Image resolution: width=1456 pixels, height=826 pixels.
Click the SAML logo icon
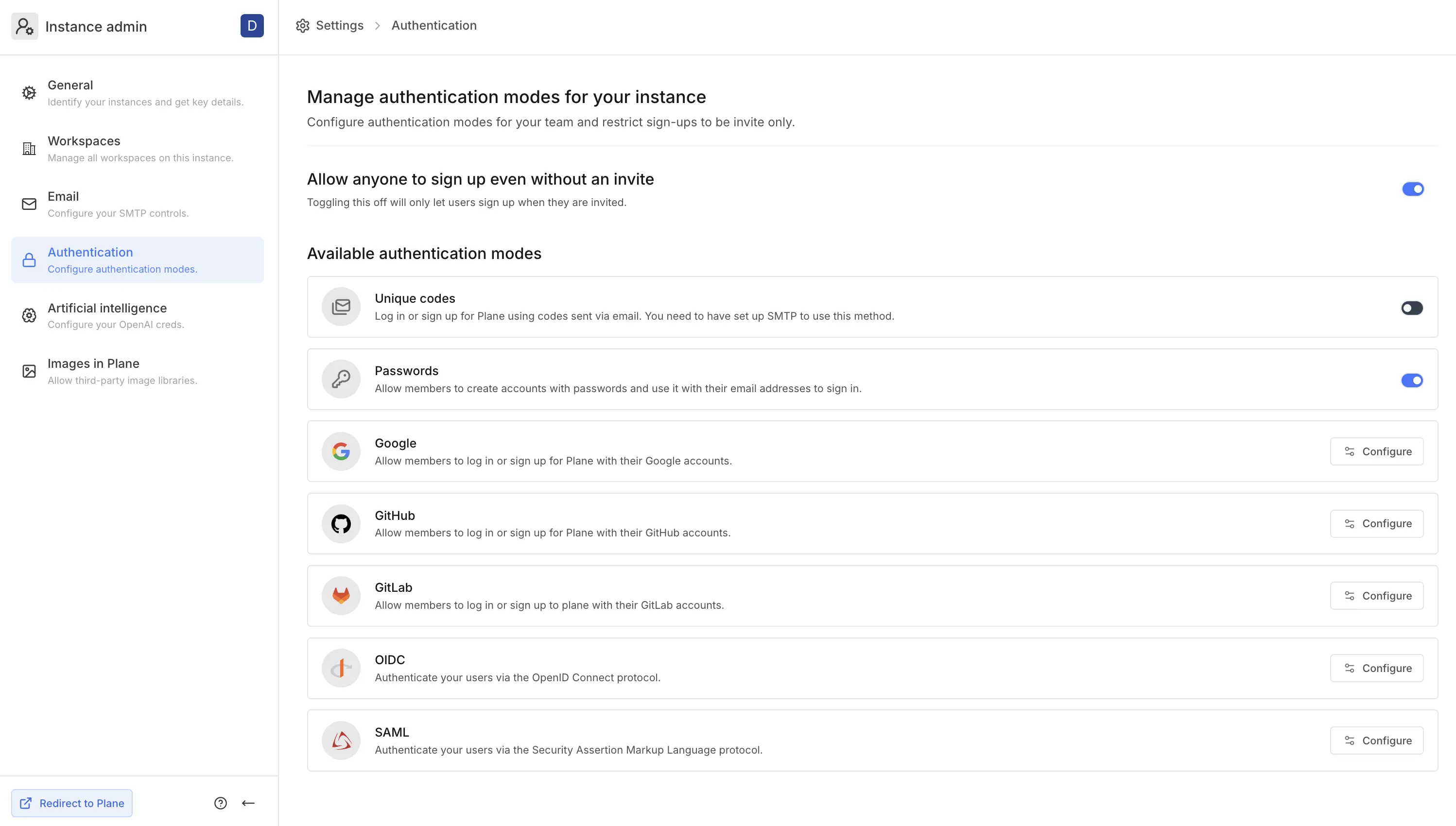[x=341, y=740]
